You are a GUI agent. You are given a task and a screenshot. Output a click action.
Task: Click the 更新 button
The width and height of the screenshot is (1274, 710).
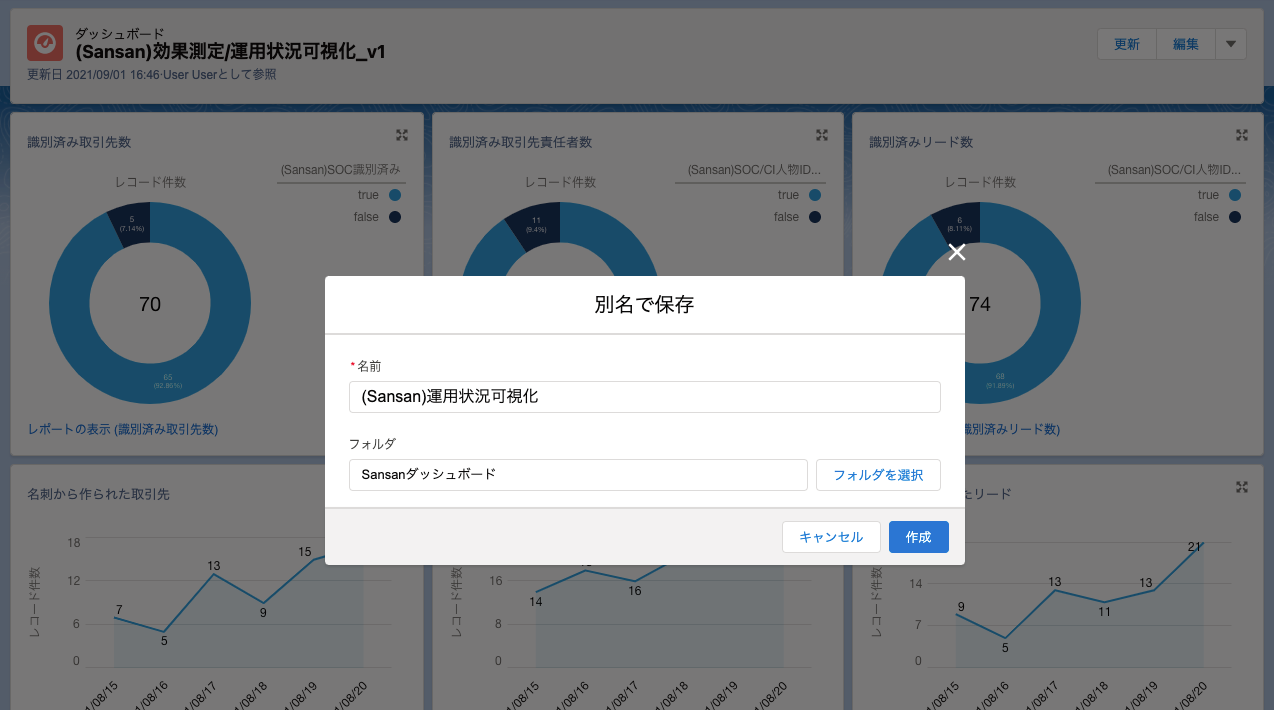1126,44
